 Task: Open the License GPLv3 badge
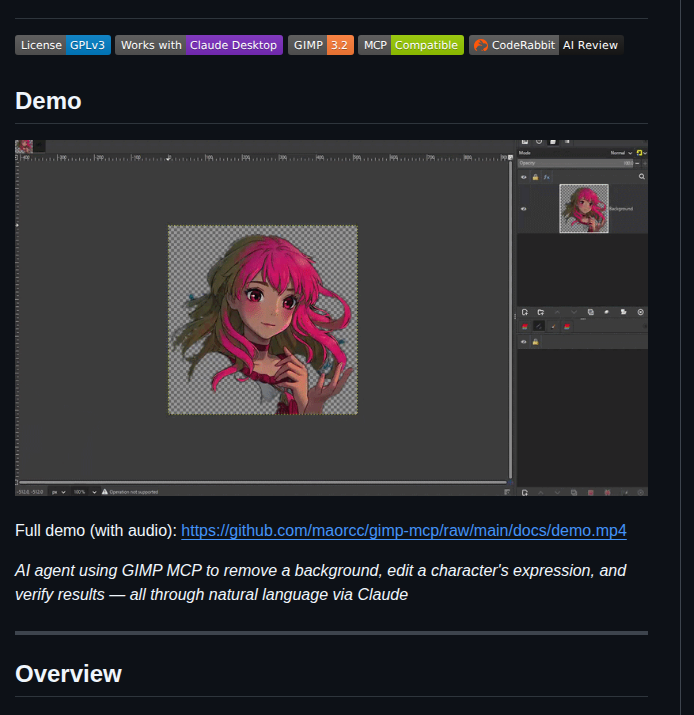pyautogui.click(x=63, y=45)
